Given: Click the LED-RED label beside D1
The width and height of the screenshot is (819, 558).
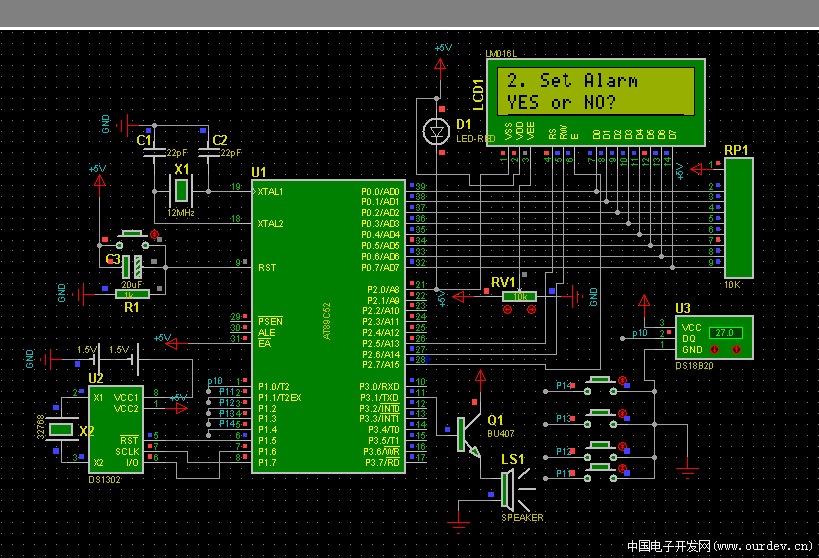Looking at the screenshot, I should pos(475,138).
